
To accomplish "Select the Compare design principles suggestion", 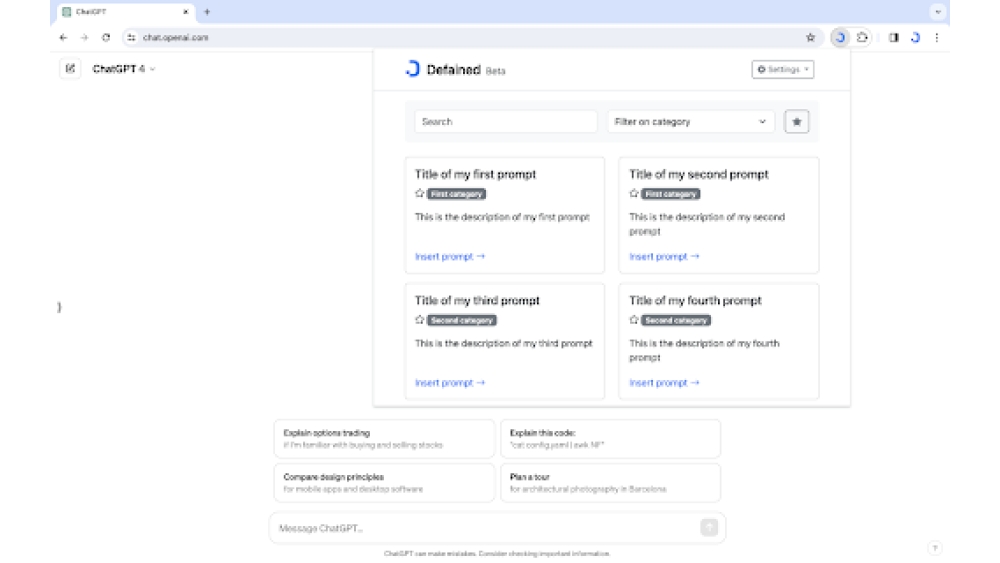I will tap(384, 483).
